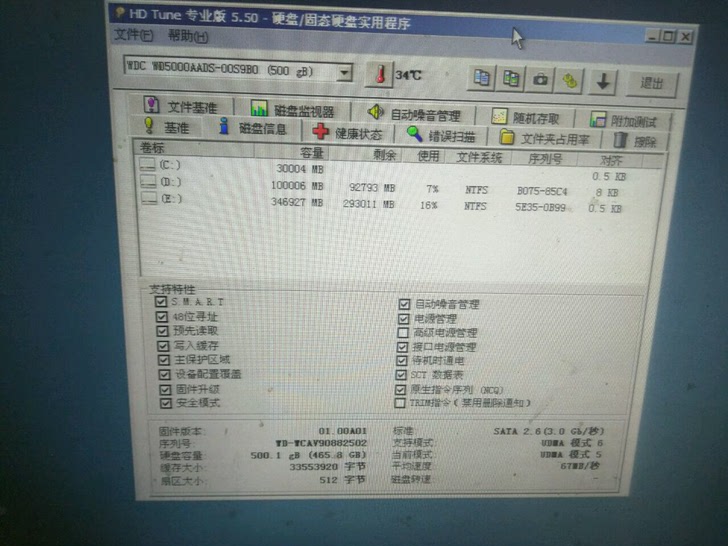Select the 346927 MB capacity cell
The image size is (728, 546).
point(297,202)
